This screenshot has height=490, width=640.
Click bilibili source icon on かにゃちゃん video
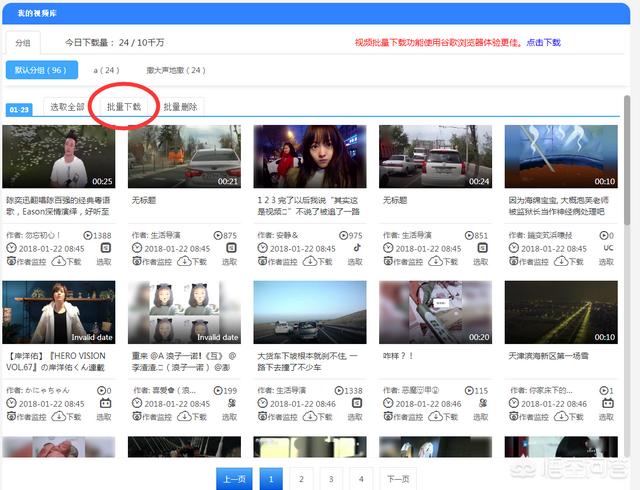106,403
